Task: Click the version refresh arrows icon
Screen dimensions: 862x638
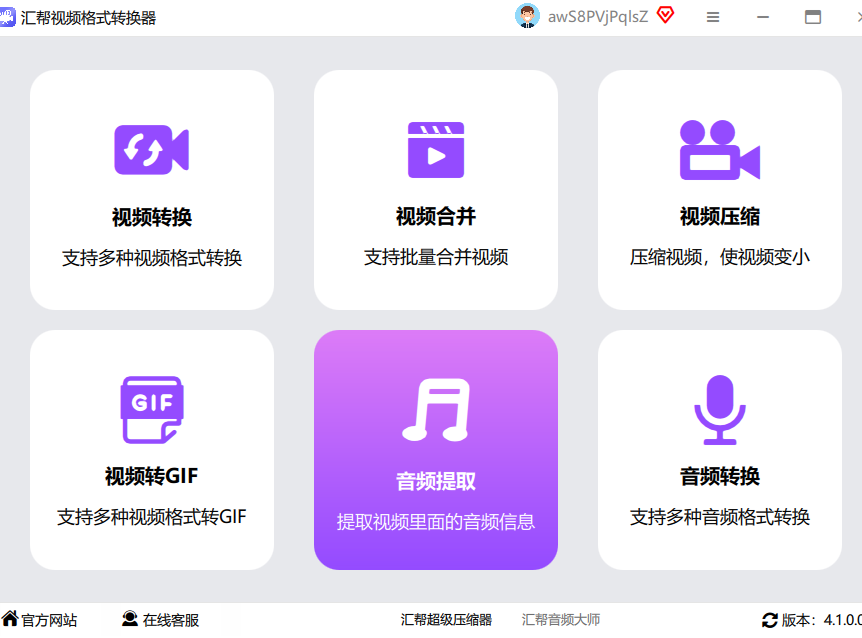Action: tap(770, 620)
